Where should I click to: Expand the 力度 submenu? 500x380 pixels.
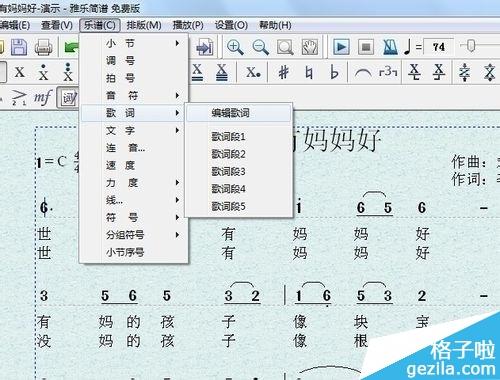pos(133,183)
